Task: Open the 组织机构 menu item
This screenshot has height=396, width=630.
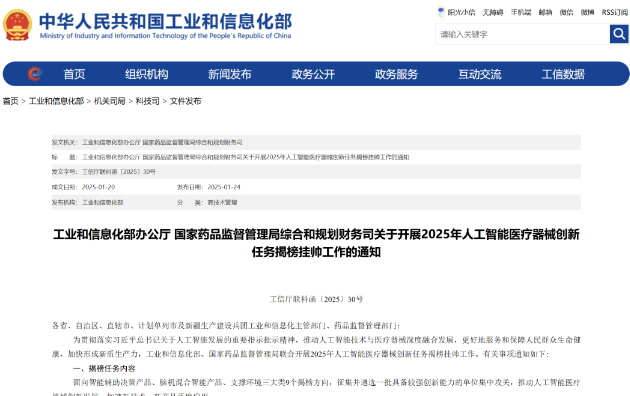Action: [x=147, y=74]
